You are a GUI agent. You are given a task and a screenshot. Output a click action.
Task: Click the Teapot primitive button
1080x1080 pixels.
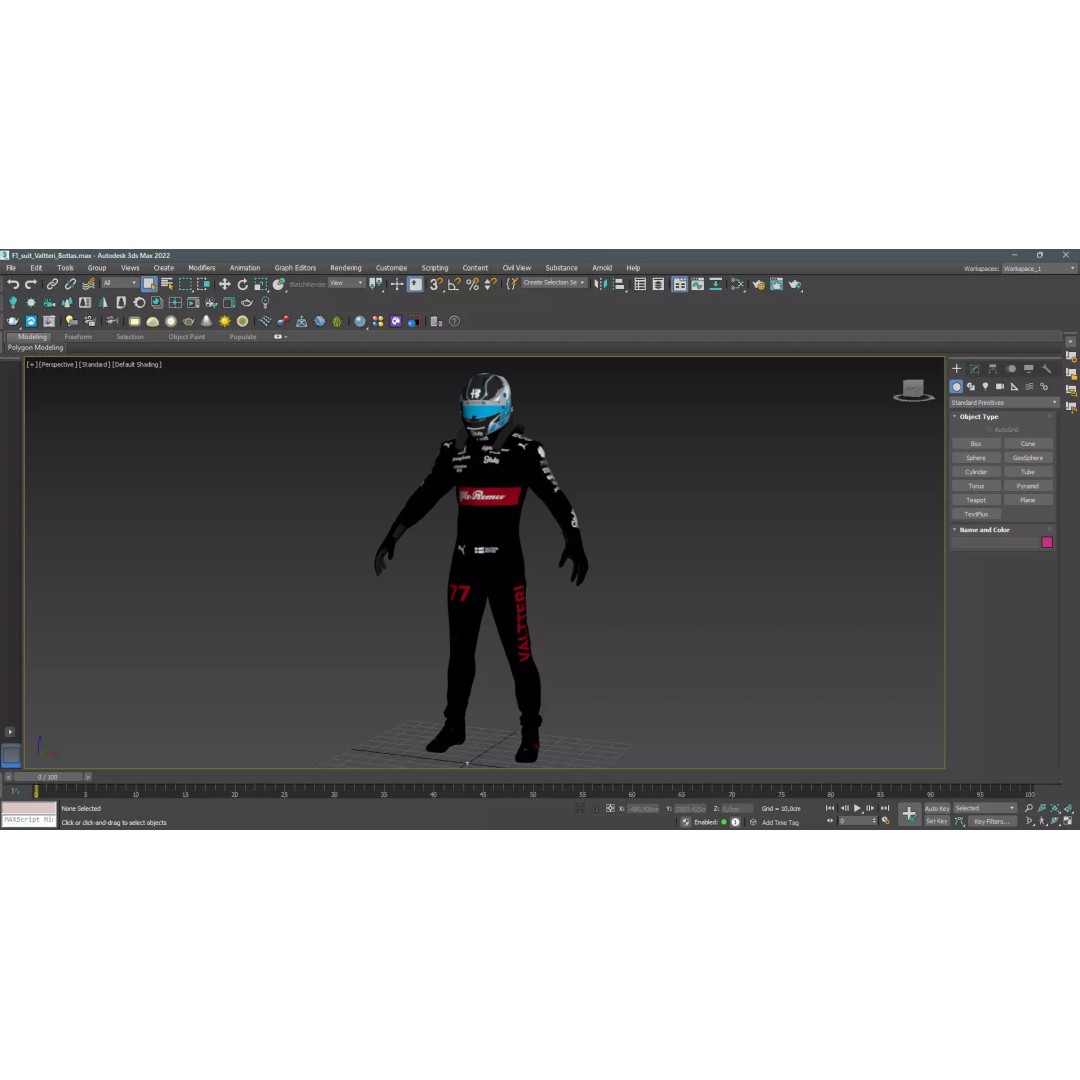click(x=975, y=499)
